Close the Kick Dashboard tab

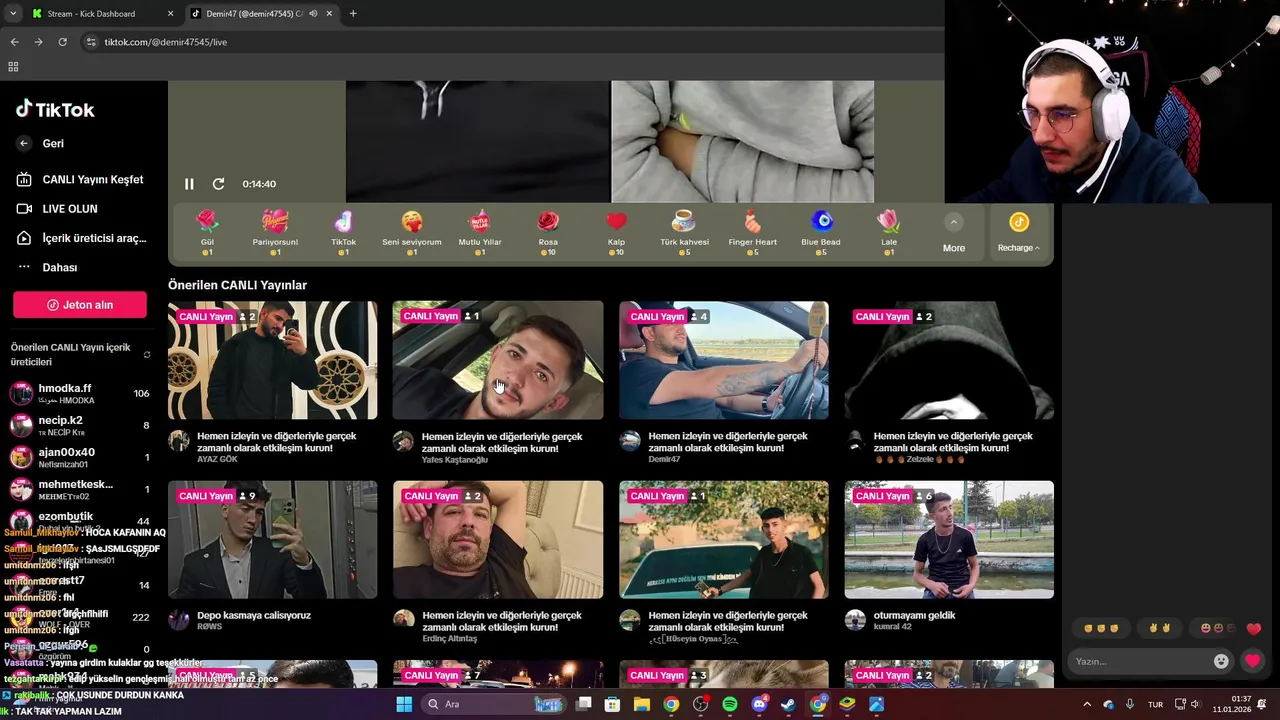170,14
